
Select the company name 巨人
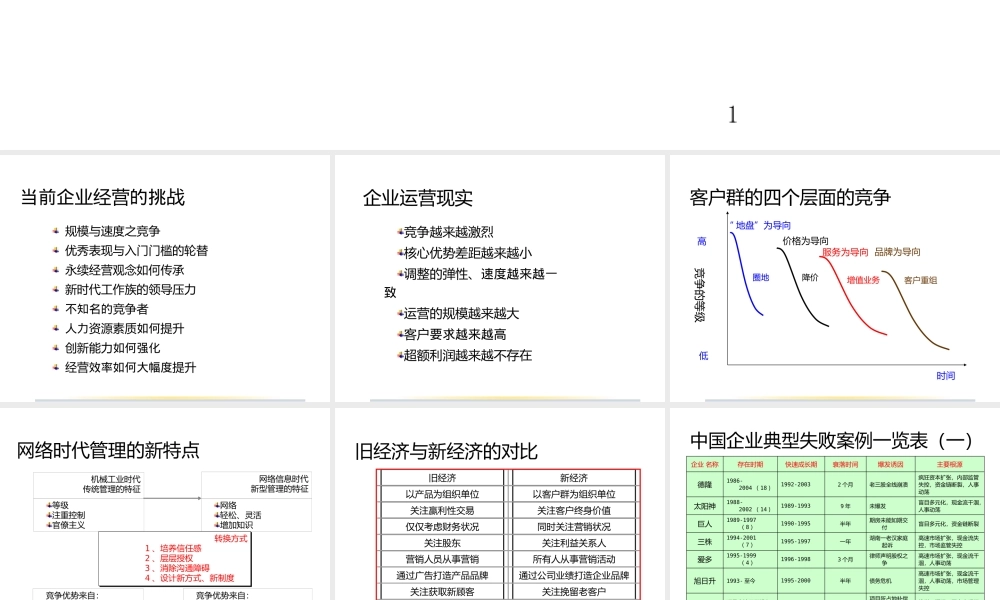[705, 524]
